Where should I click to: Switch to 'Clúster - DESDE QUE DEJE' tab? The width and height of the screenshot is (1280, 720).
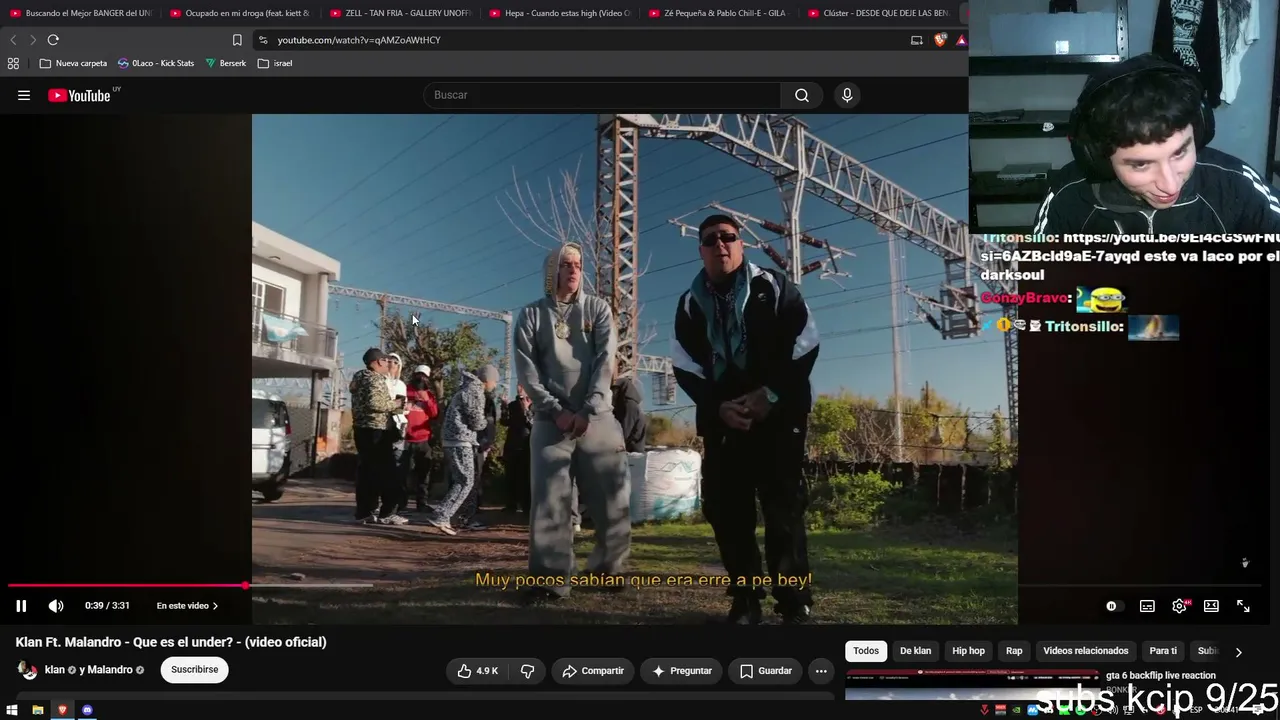[878, 13]
